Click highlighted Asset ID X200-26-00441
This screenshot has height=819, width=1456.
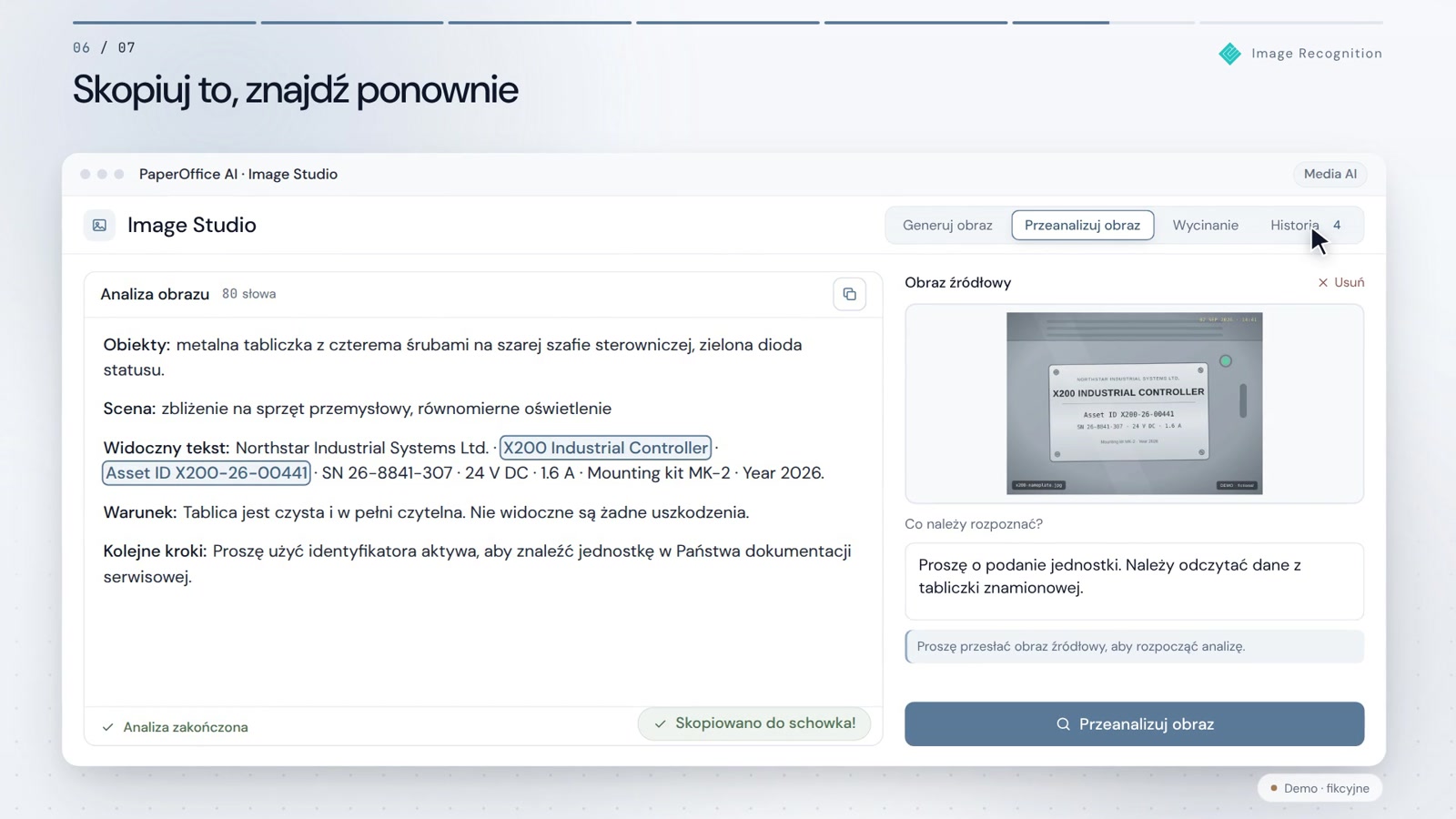[207, 473]
